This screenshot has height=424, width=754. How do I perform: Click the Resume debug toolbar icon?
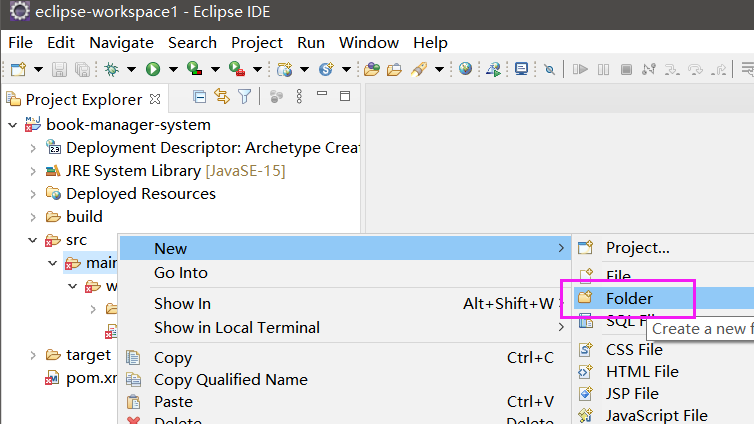pos(580,70)
